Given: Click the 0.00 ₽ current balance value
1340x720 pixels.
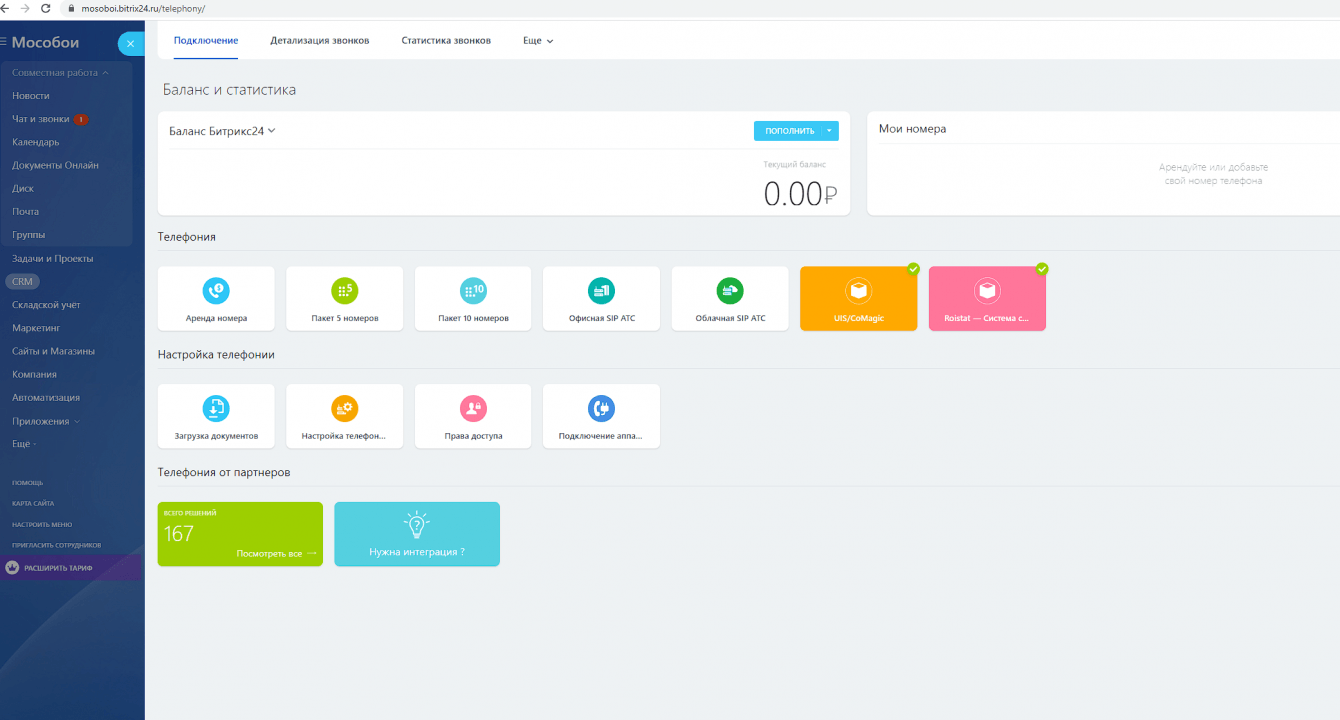Looking at the screenshot, I should pyautogui.click(x=800, y=194).
